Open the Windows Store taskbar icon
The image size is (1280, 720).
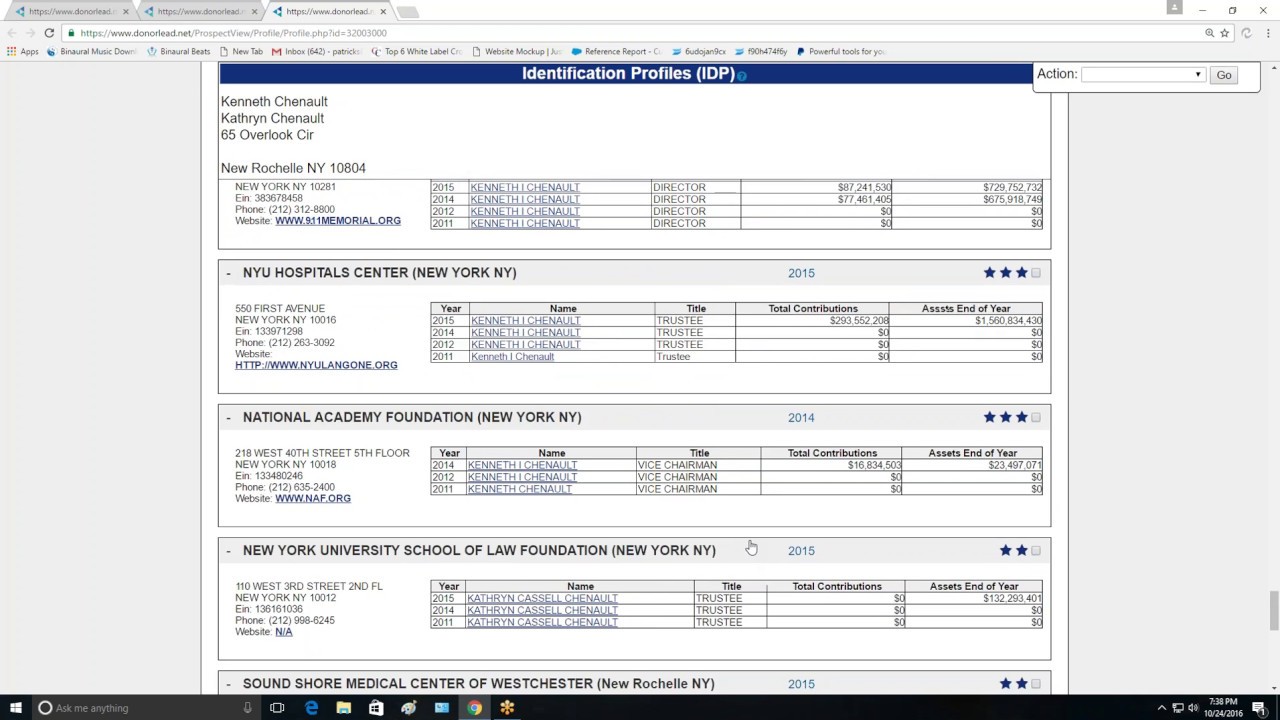click(x=376, y=708)
